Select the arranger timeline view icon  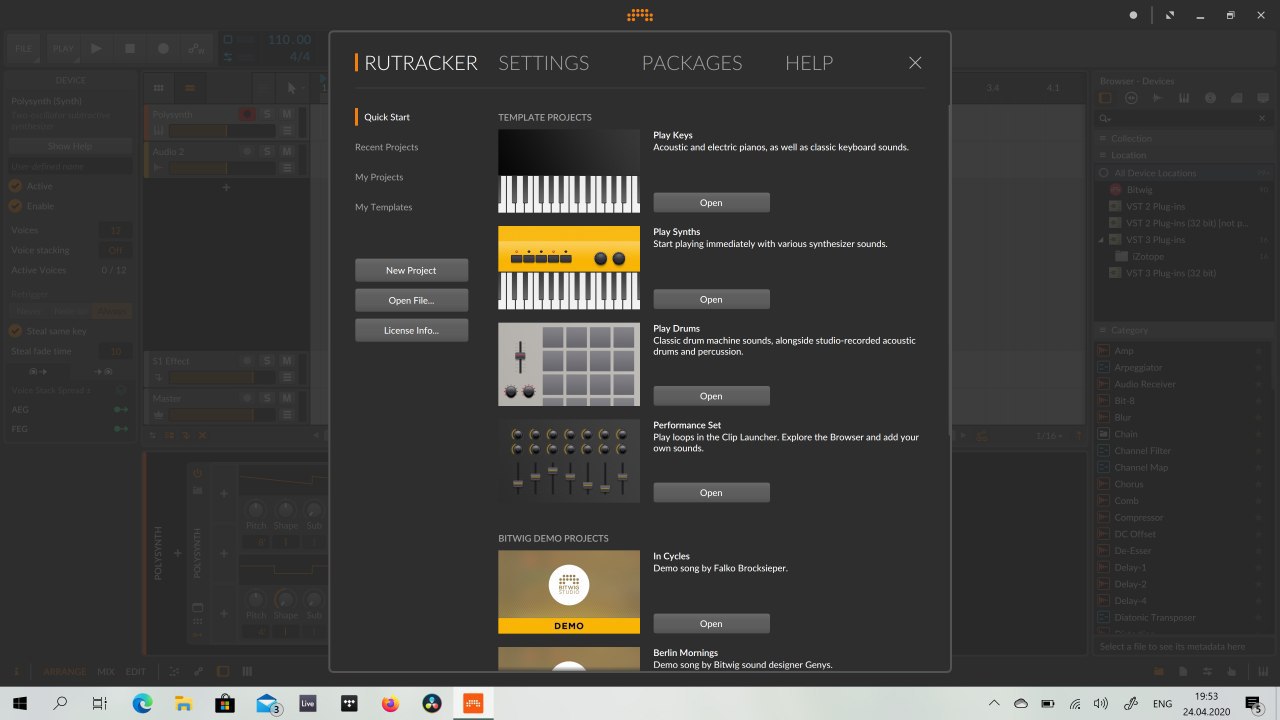[x=190, y=88]
